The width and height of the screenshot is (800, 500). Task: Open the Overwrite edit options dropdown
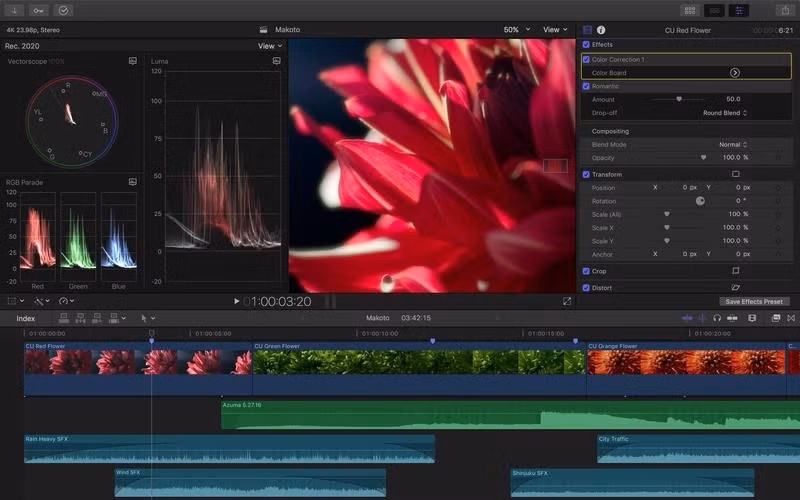point(117,318)
